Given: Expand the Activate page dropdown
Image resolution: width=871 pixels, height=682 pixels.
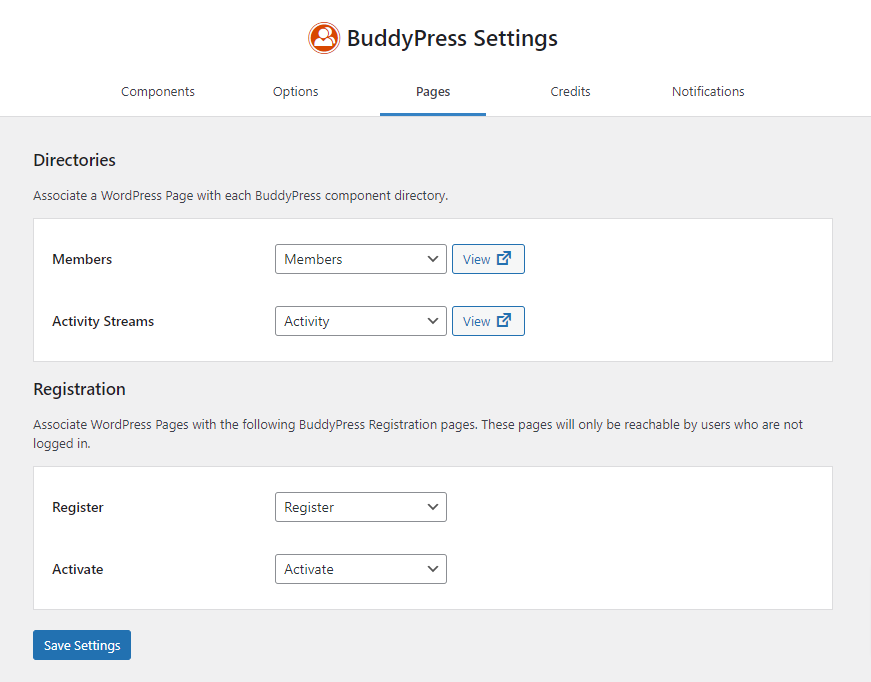Looking at the screenshot, I should (361, 569).
